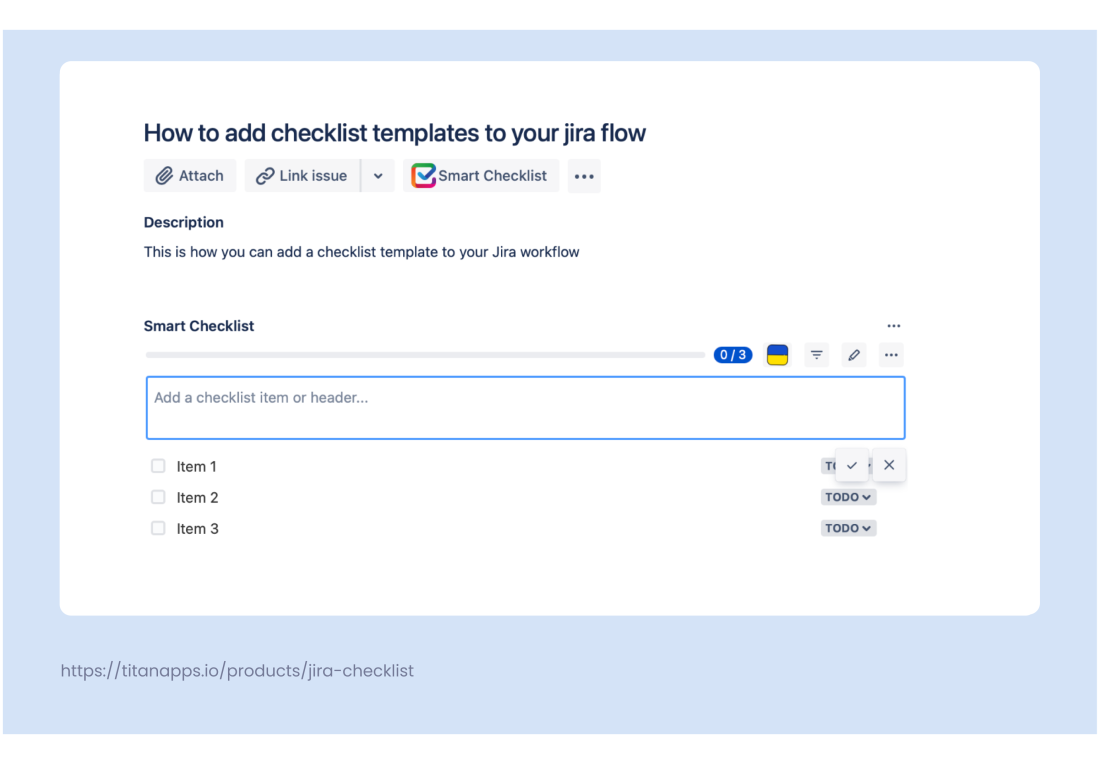Open the Smart Checklist app icon
This screenshot has width=1100, height=764.
[x=422, y=175]
